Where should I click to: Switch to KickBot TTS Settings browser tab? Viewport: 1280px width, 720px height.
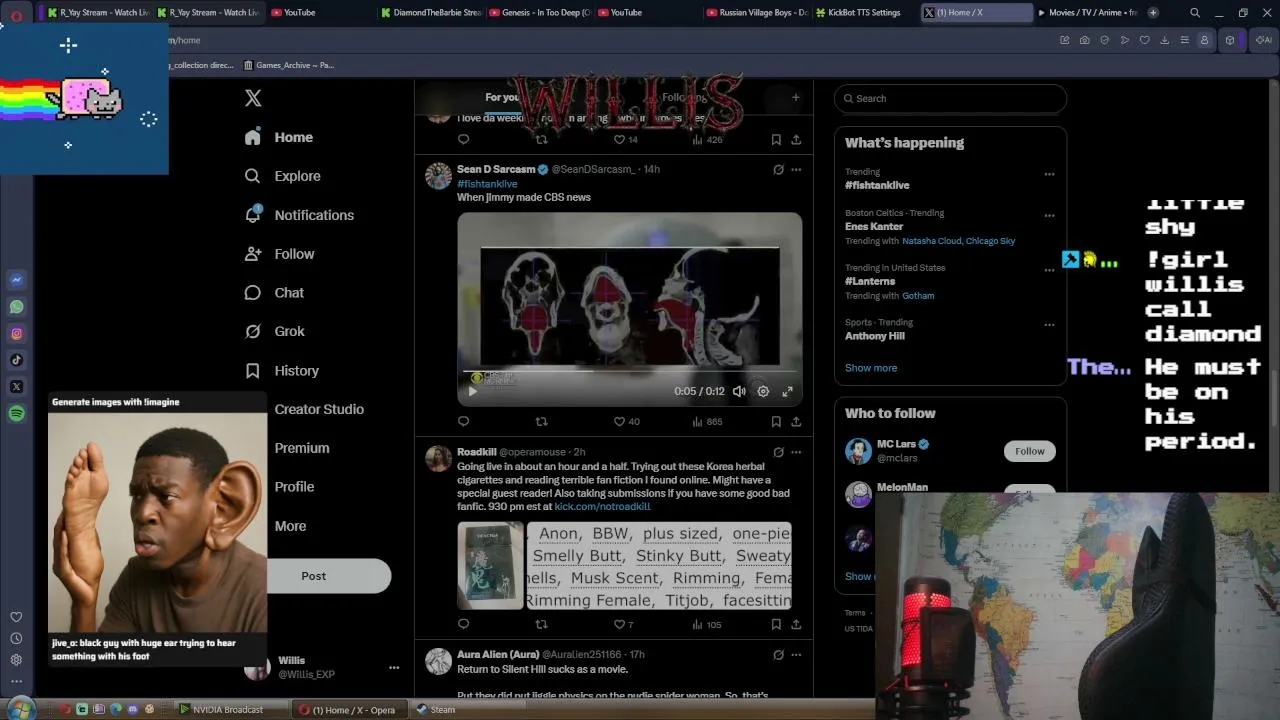point(858,13)
